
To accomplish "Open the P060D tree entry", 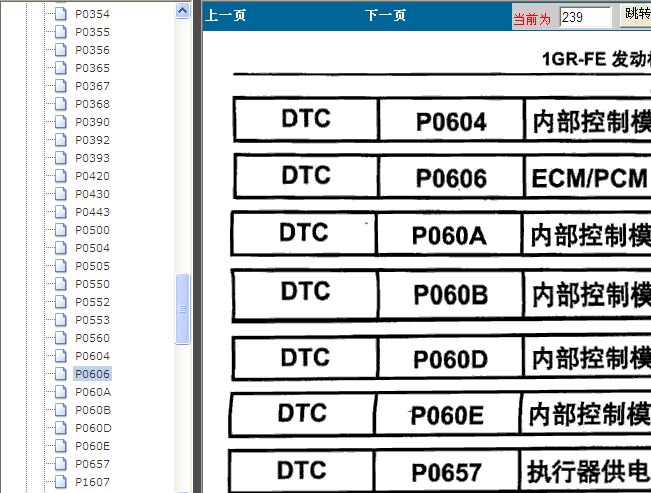I will tap(93, 428).
